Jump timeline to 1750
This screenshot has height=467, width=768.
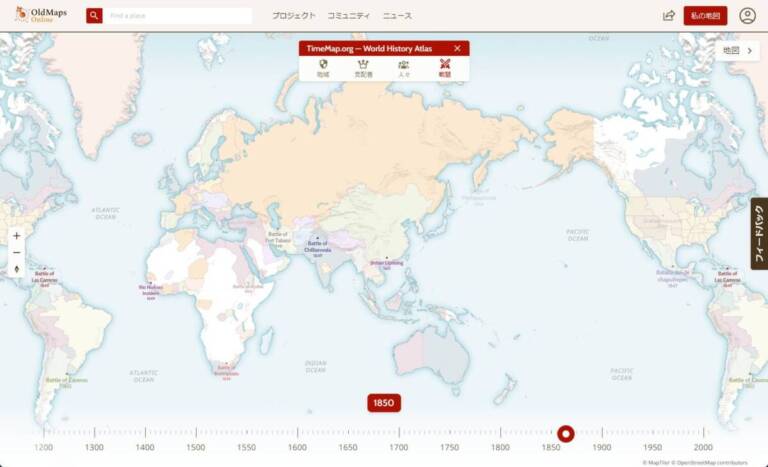(450, 447)
